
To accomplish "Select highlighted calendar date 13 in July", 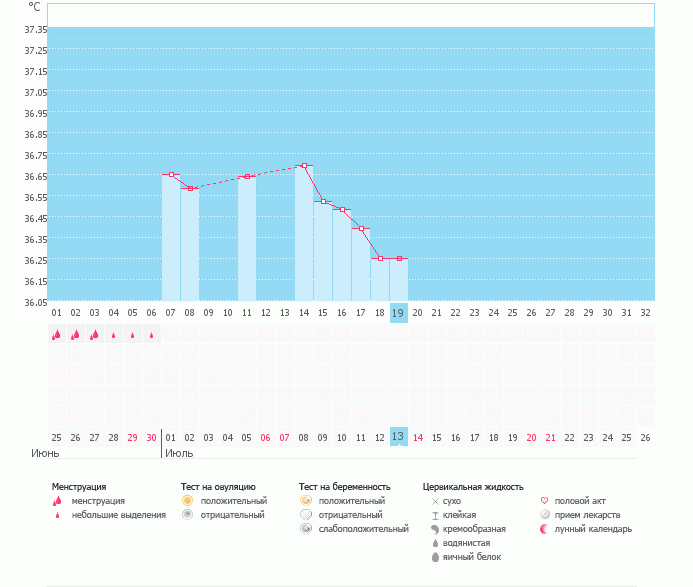I will [x=398, y=437].
